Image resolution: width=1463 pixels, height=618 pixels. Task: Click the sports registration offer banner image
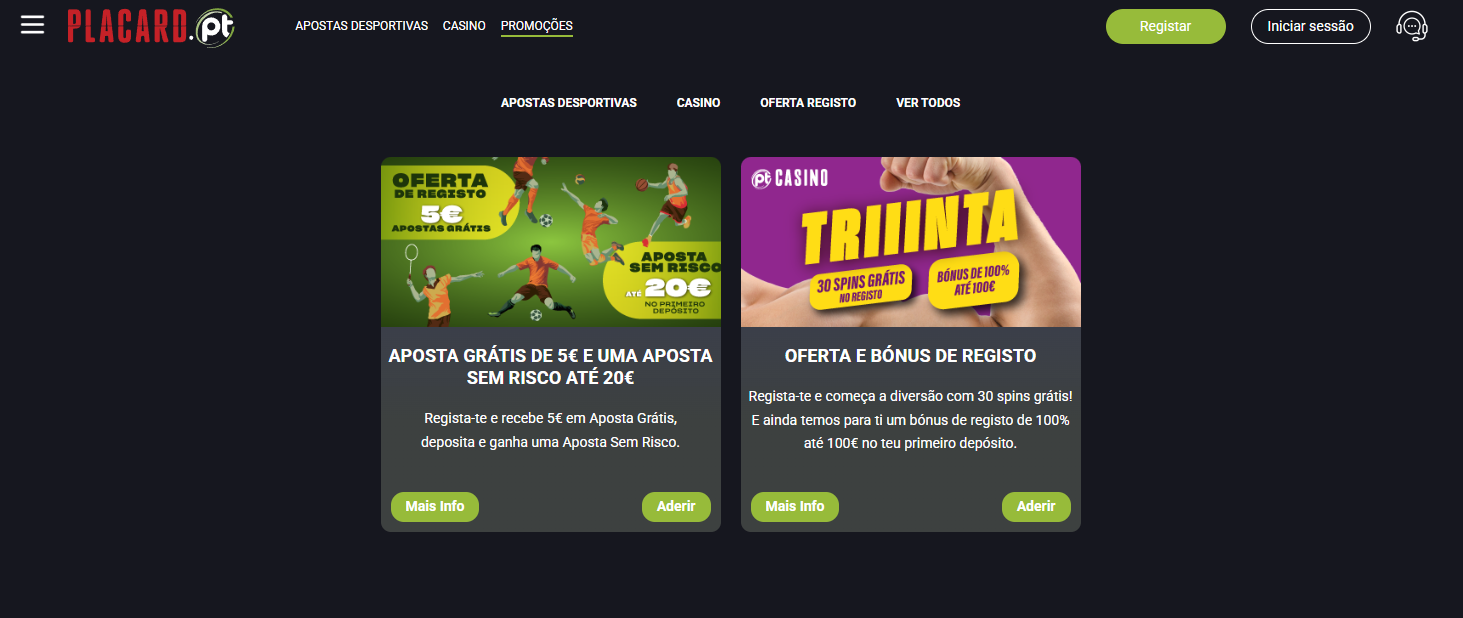(x=551, y=242)
